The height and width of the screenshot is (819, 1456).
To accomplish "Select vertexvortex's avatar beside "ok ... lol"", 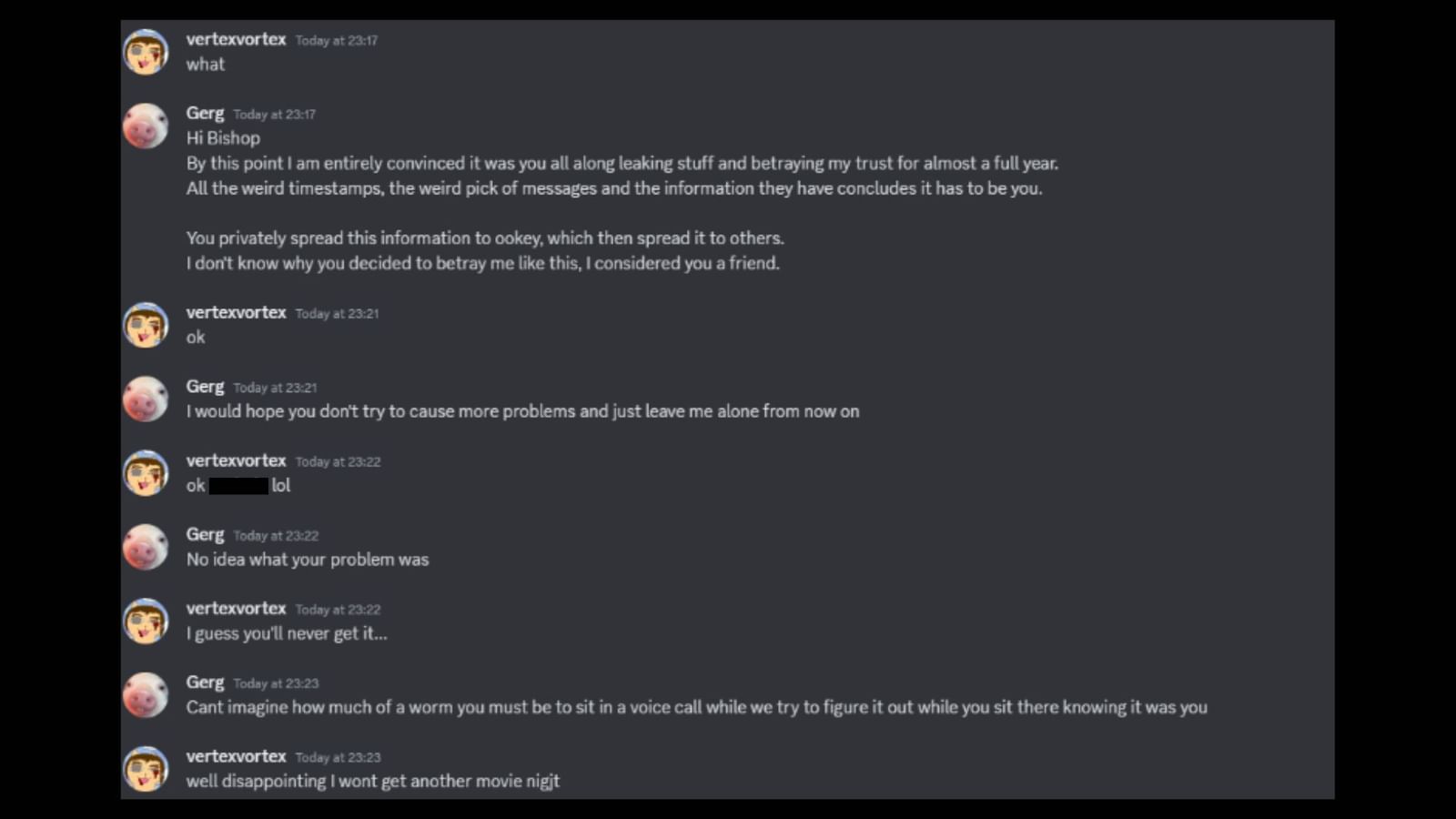I will [145, 472].
